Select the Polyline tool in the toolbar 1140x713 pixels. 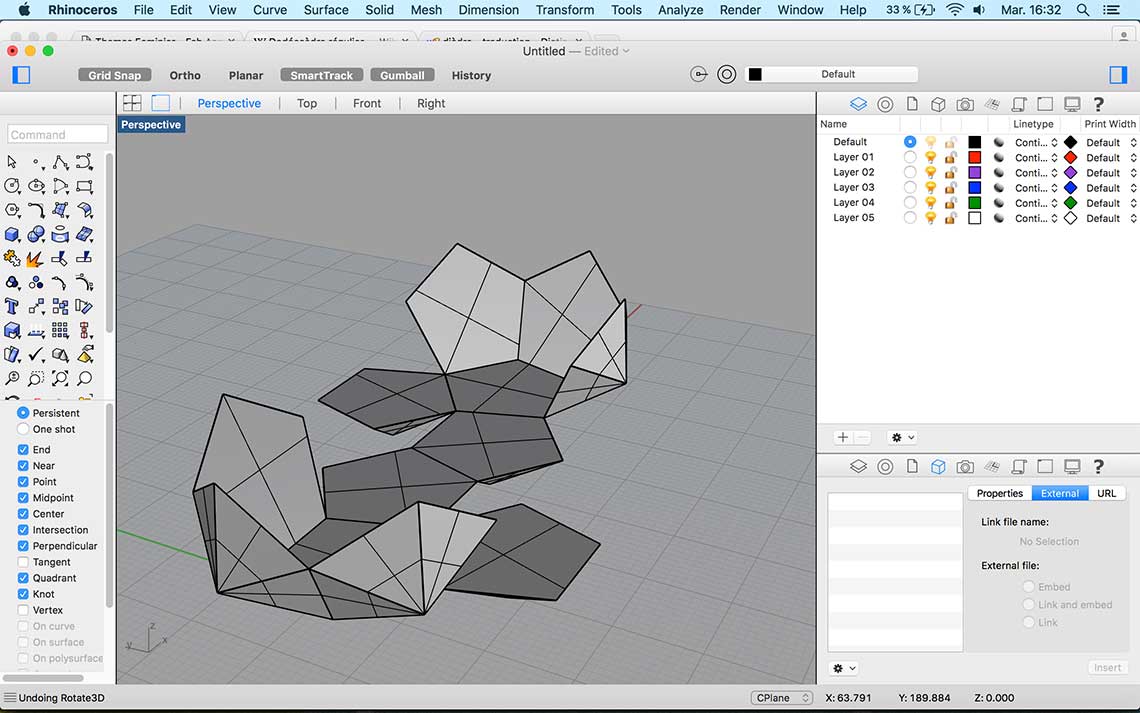point(60,162)
